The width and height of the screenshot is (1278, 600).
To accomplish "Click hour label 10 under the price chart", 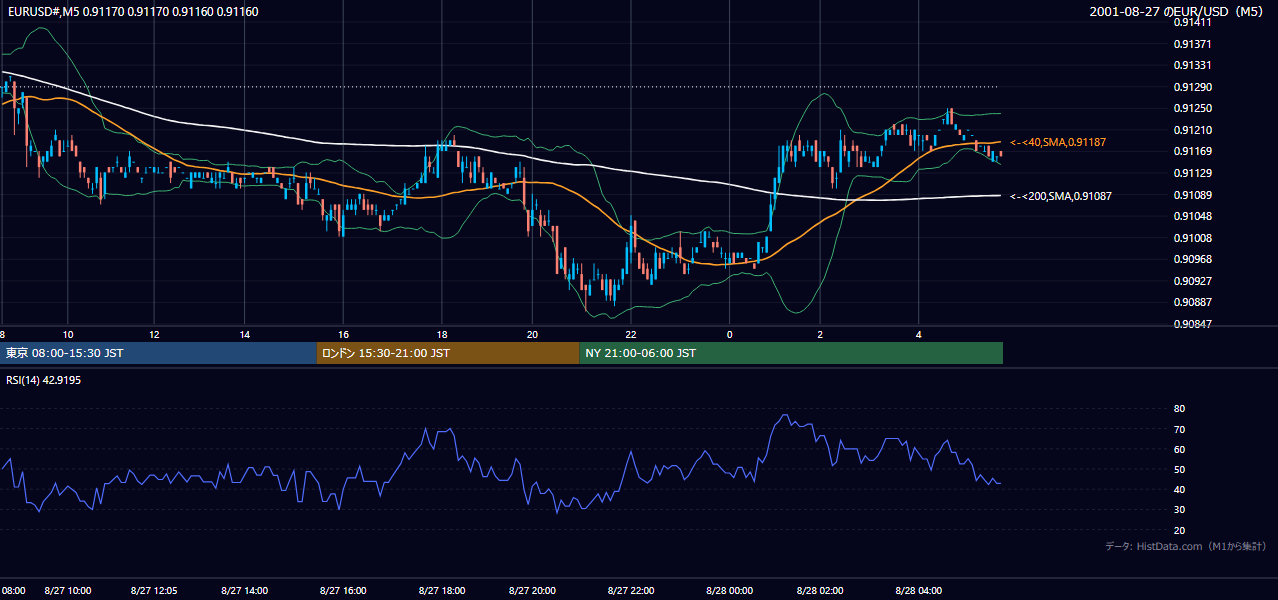I will (x=67, y=335).
